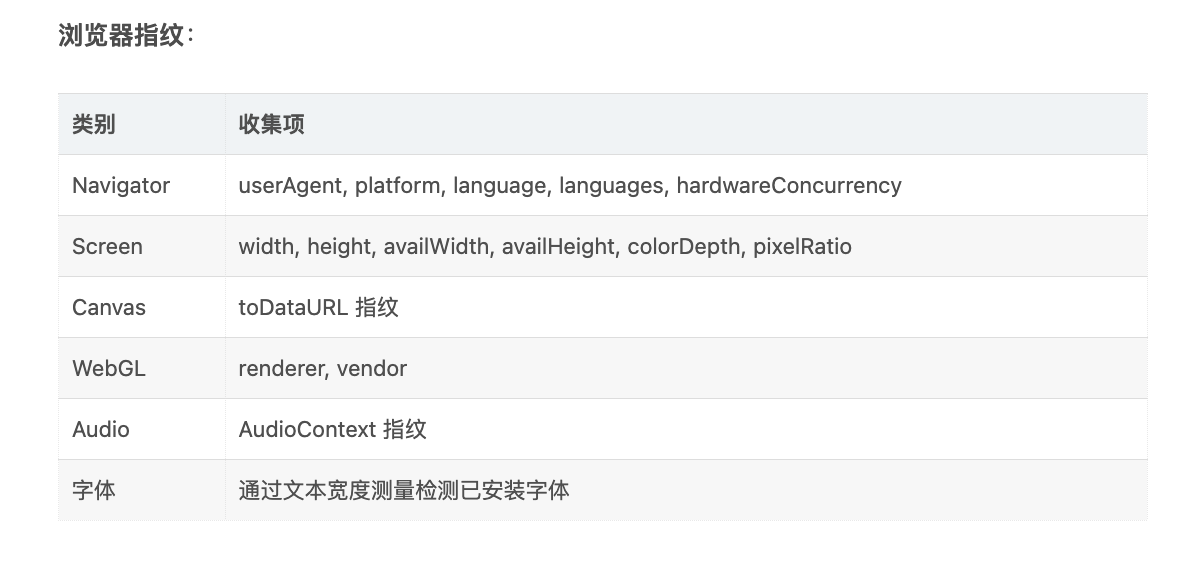
Task: Click availWidth in the Screen row
Action: [x=436, y=246]
